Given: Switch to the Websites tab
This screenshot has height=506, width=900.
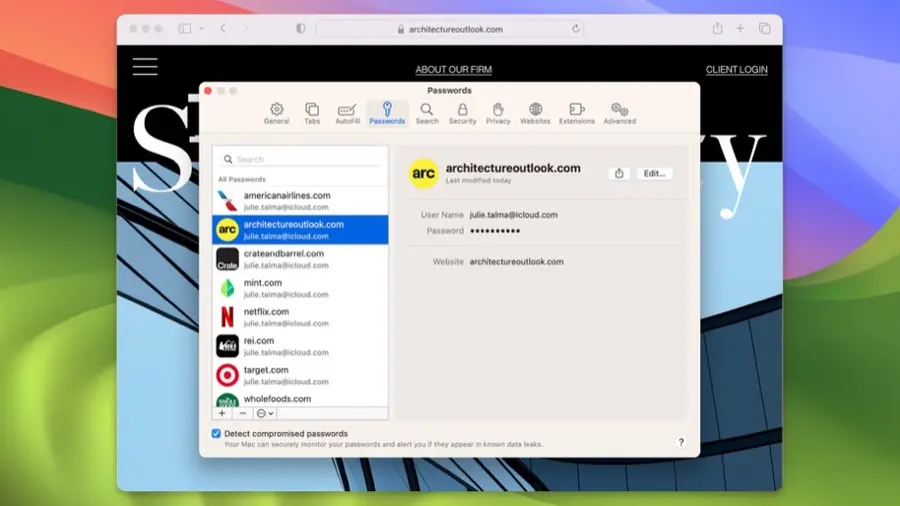Looking at the screenshot, I should click(x=535, y=113).
